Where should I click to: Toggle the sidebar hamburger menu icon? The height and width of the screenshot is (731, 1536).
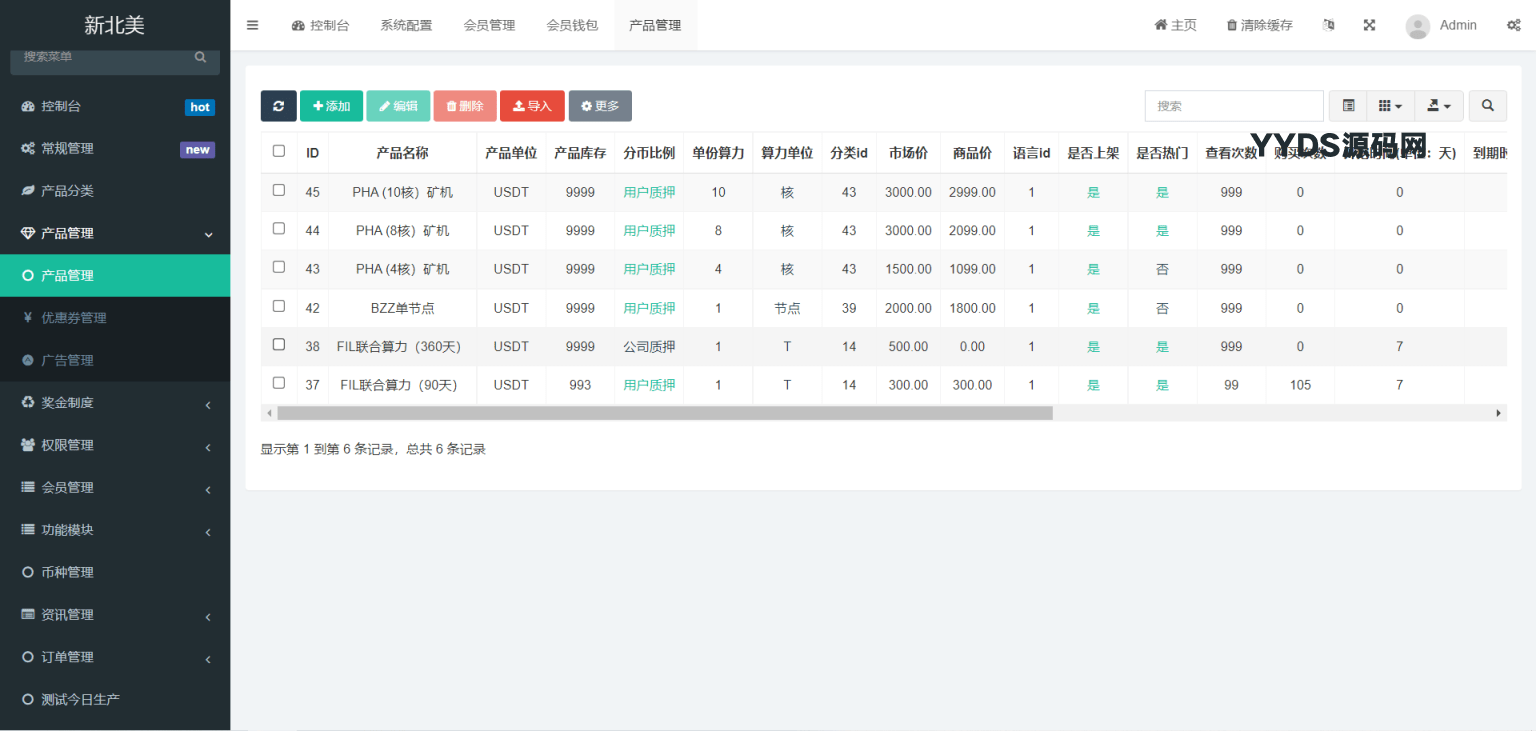click(x=252, y=25)
